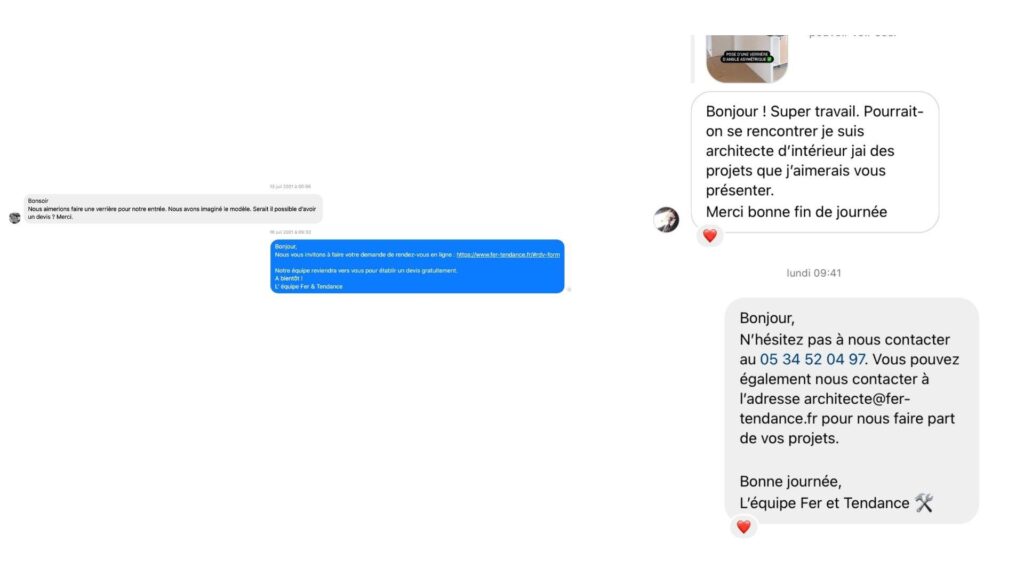This screenshot has width=1024, height=576.
Task: Click the read receipt indicator beside blue bubble
Action: [x=569, y=289]
